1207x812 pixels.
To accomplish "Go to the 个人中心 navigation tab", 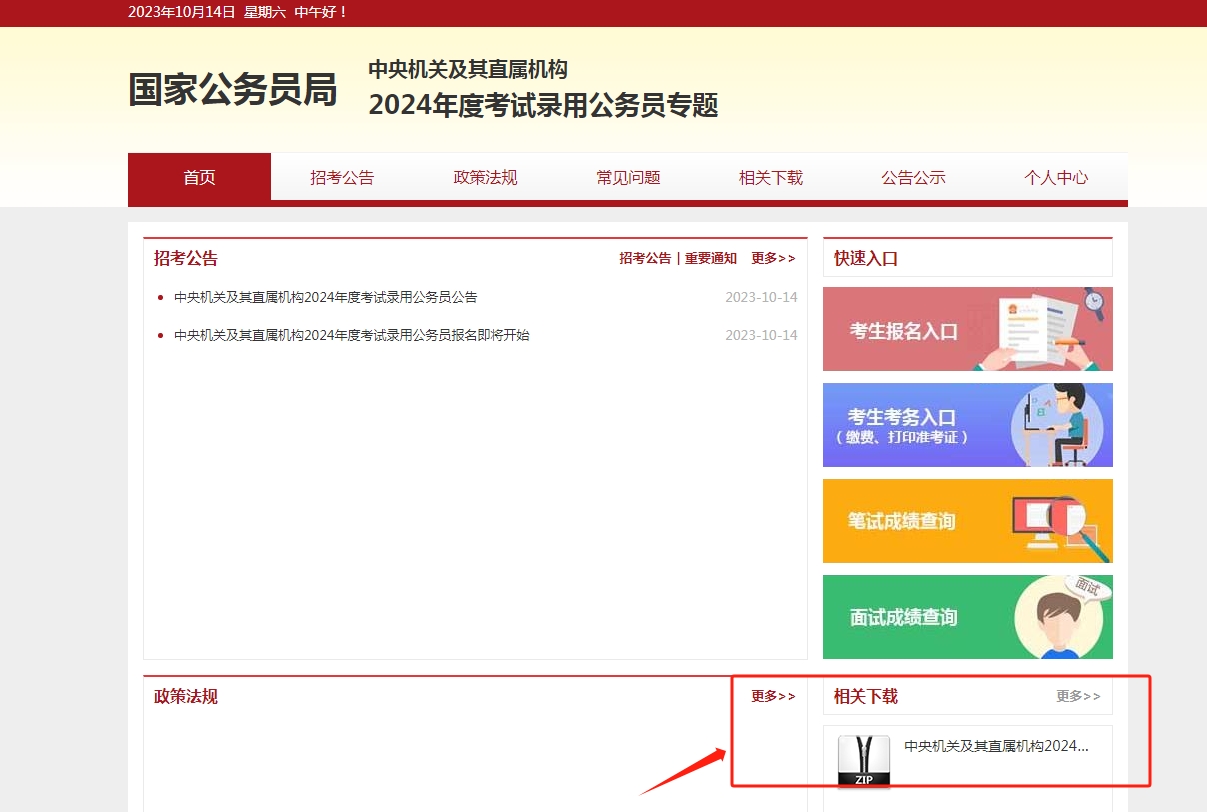I will click(1056, 178).
